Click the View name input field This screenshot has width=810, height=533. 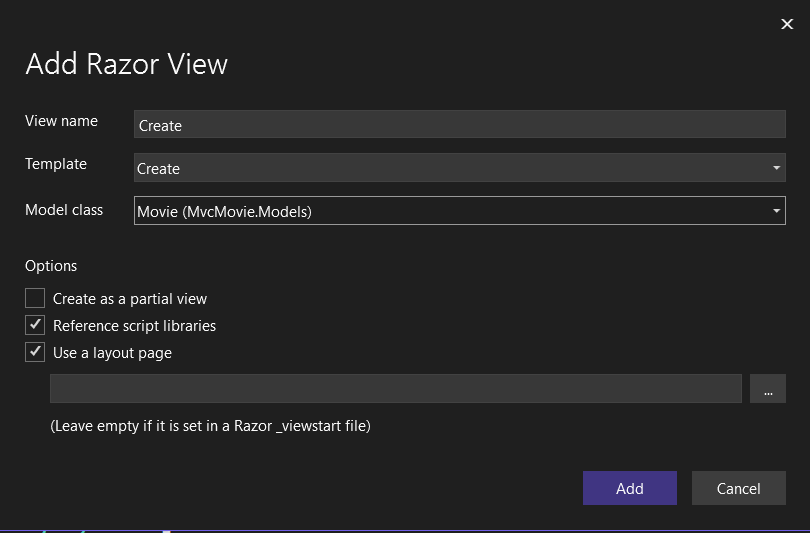[460, 124]
